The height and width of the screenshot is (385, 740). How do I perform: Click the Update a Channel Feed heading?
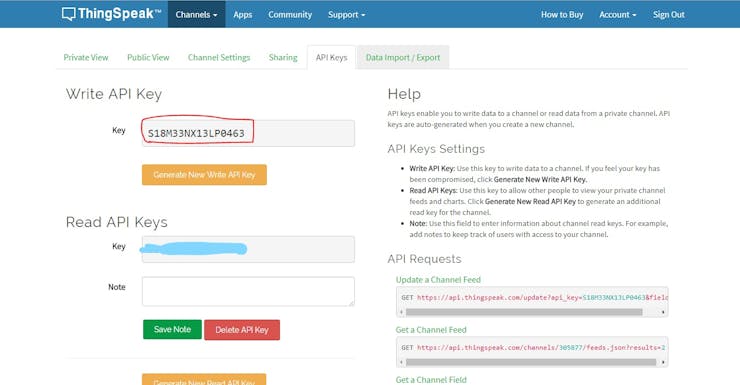(438, 280)
